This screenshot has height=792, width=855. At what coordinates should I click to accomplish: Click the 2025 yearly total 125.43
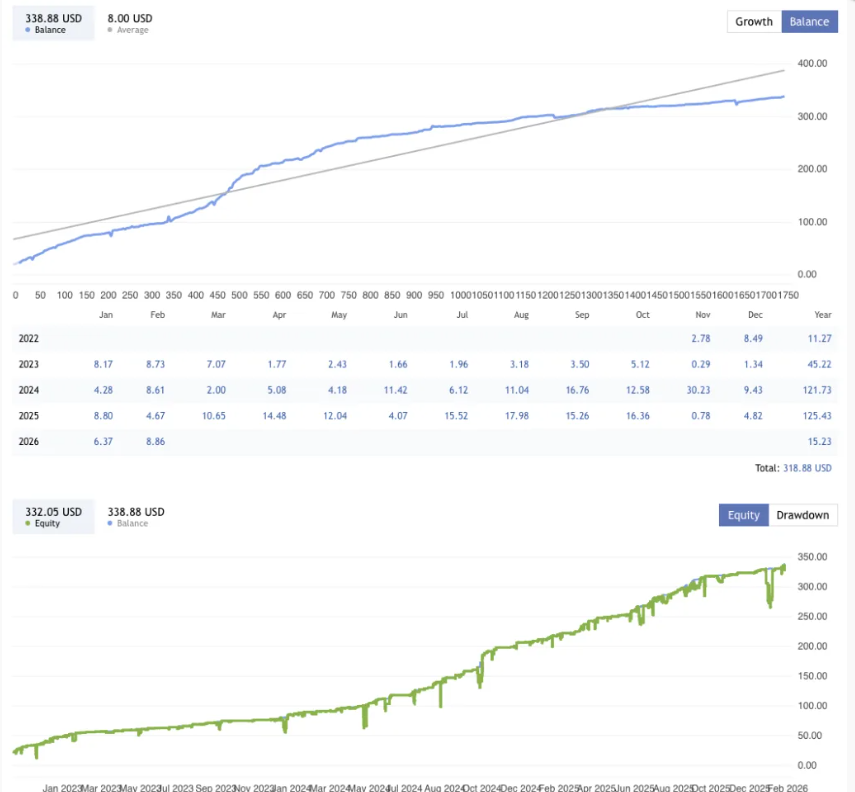click(817, 414)
